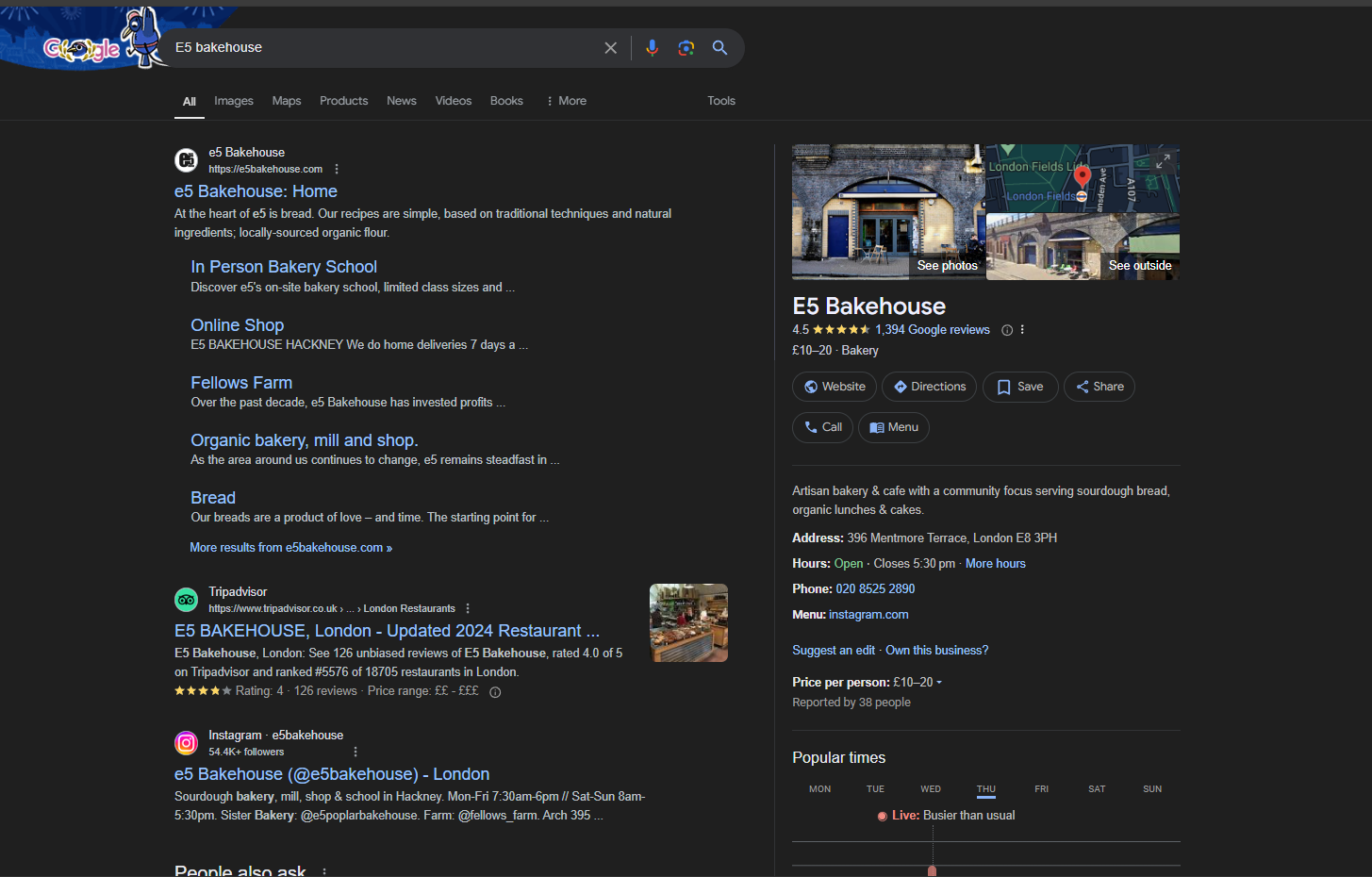Image resolution: width=1372 pixels, height=877 pixels.
Task: Clear the search box with the X icon
Action: click(x=611, y=48)
